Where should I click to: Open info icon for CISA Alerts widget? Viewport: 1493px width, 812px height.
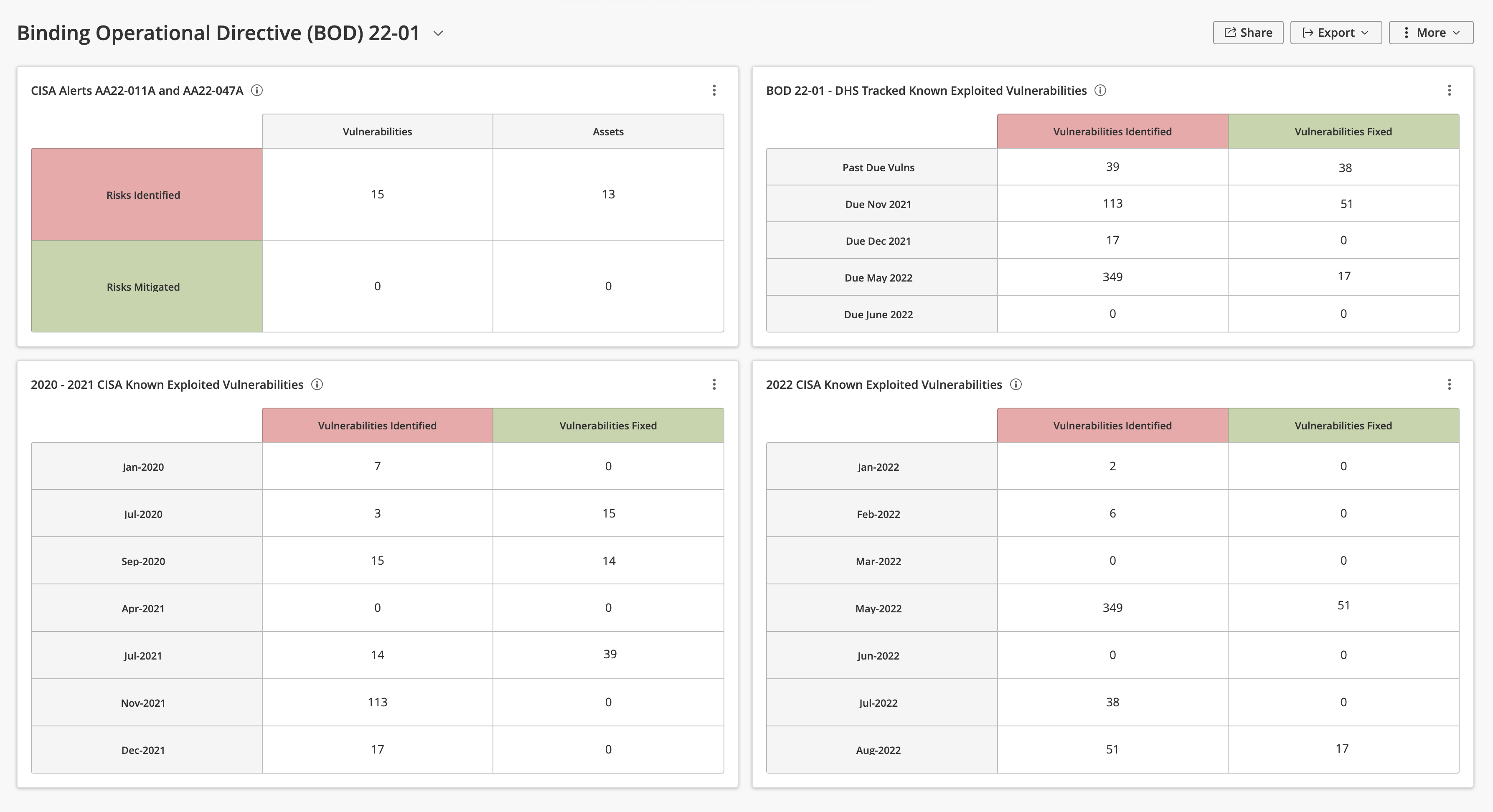coord(257,90)
